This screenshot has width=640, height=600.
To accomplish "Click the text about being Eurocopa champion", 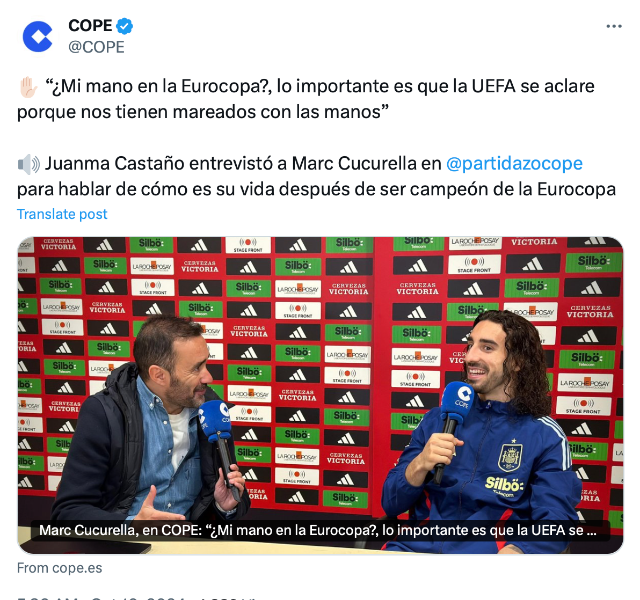I will pos(316,189).
